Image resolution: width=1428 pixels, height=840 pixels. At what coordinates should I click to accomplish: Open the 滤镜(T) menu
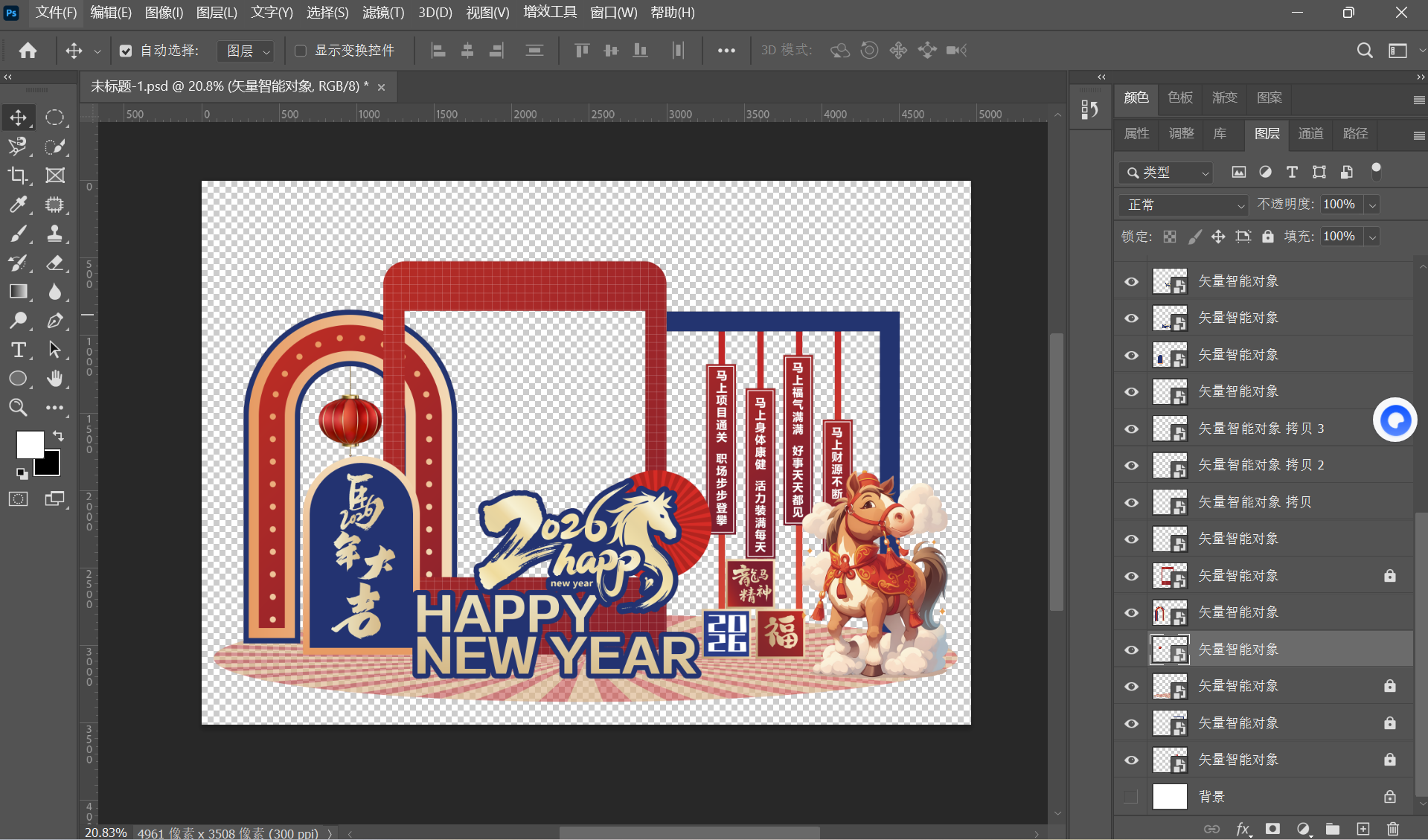(382, 13)
